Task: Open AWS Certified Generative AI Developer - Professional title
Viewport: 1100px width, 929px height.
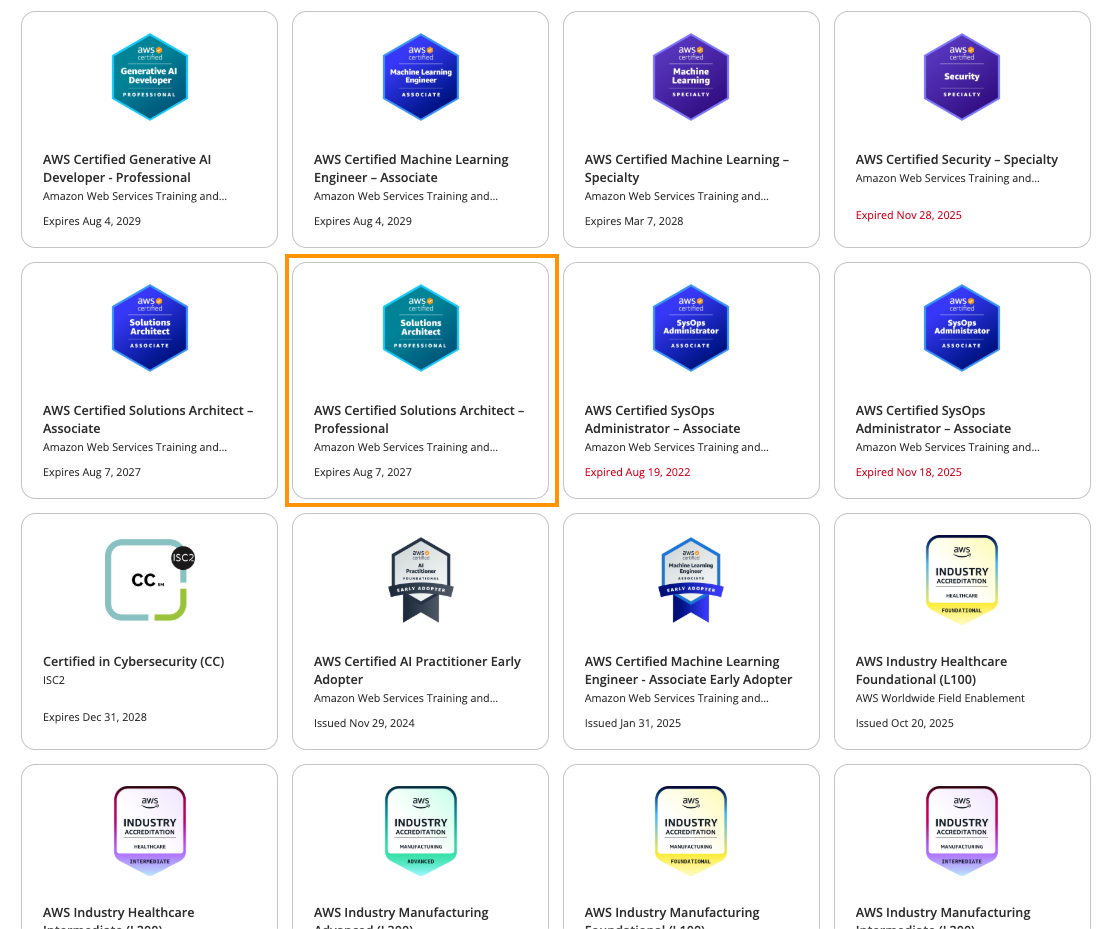Action: click(x=127, y=168)
